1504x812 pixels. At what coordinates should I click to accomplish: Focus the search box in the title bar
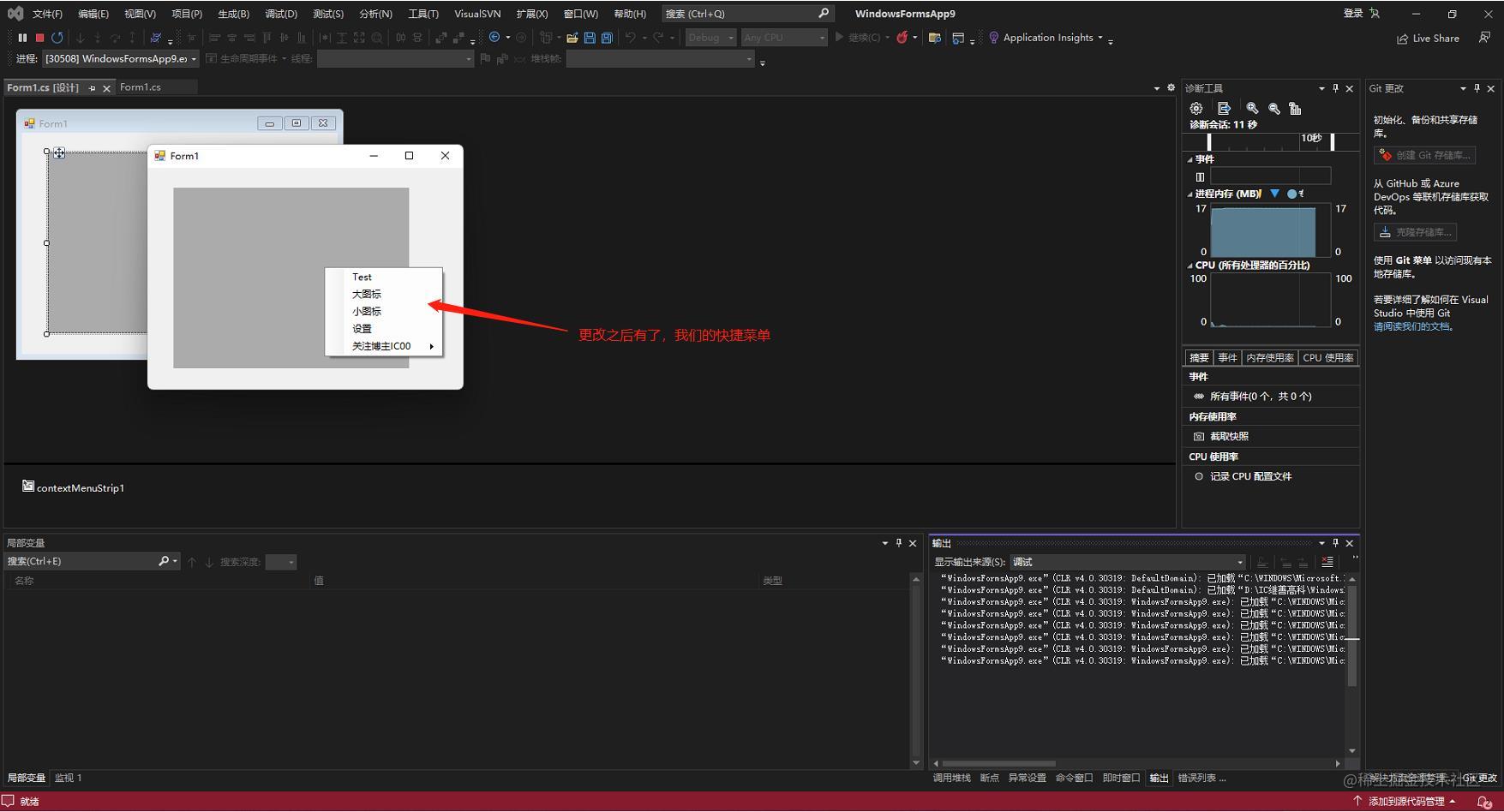point(747,14)
